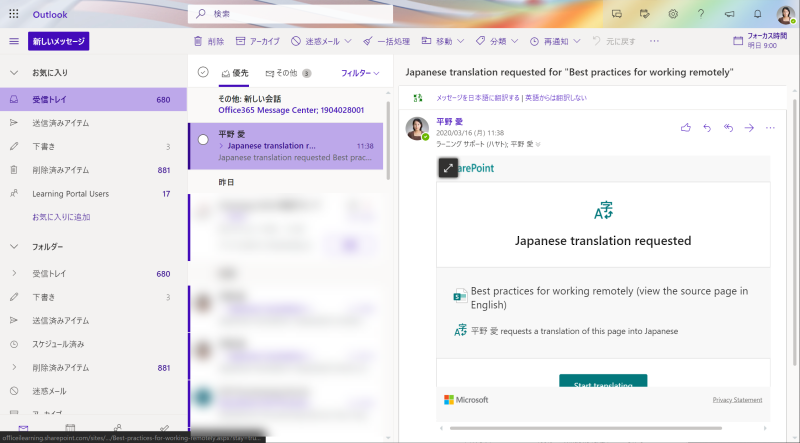The height and width of the screenshot is (443, 800).
Task: Open フォーカス時間 focus time event
Action: pyautogui.click(x=760, y=40)
